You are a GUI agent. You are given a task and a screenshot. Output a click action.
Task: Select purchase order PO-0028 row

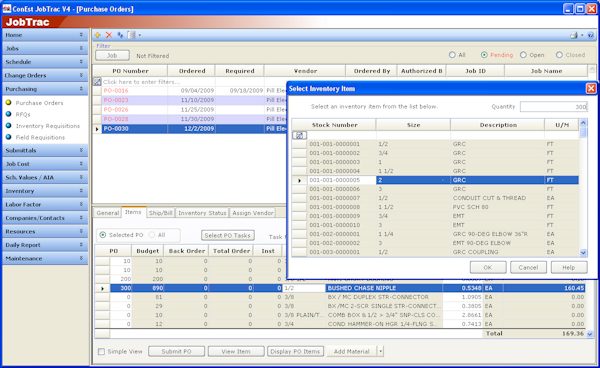pos(189,119)
